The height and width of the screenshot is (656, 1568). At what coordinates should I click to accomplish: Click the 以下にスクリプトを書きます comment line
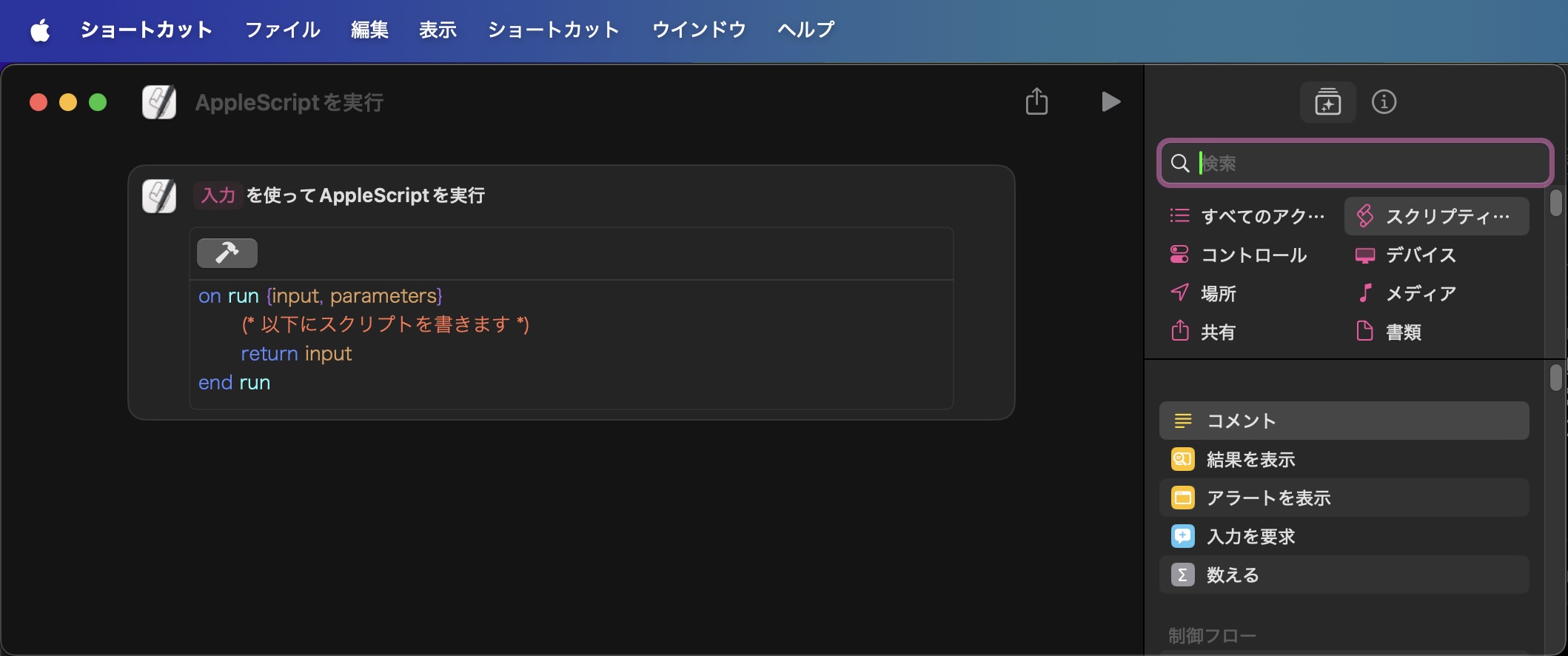point(386,324)
